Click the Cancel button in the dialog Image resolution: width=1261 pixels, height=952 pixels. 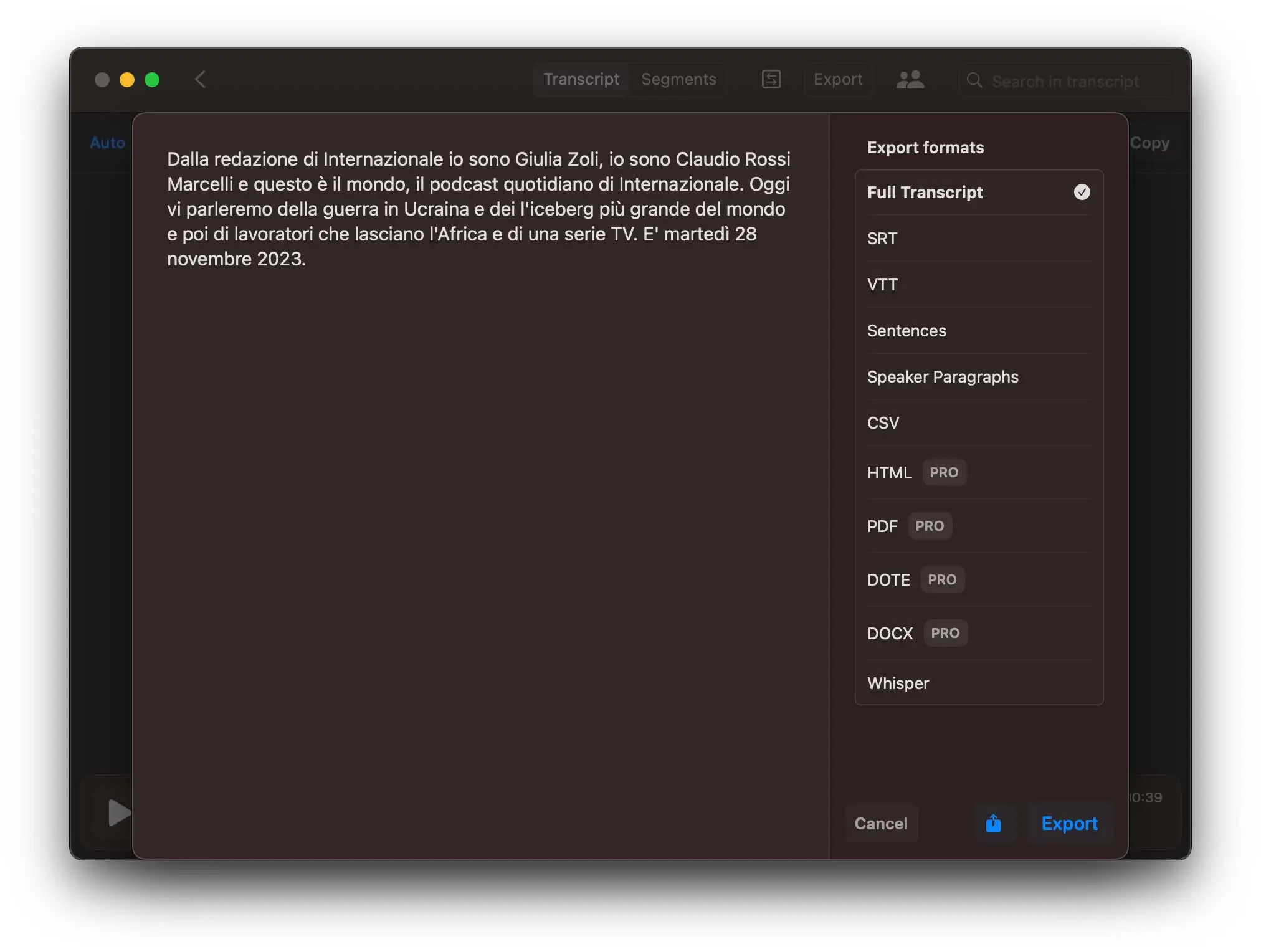tap(880, 823)
